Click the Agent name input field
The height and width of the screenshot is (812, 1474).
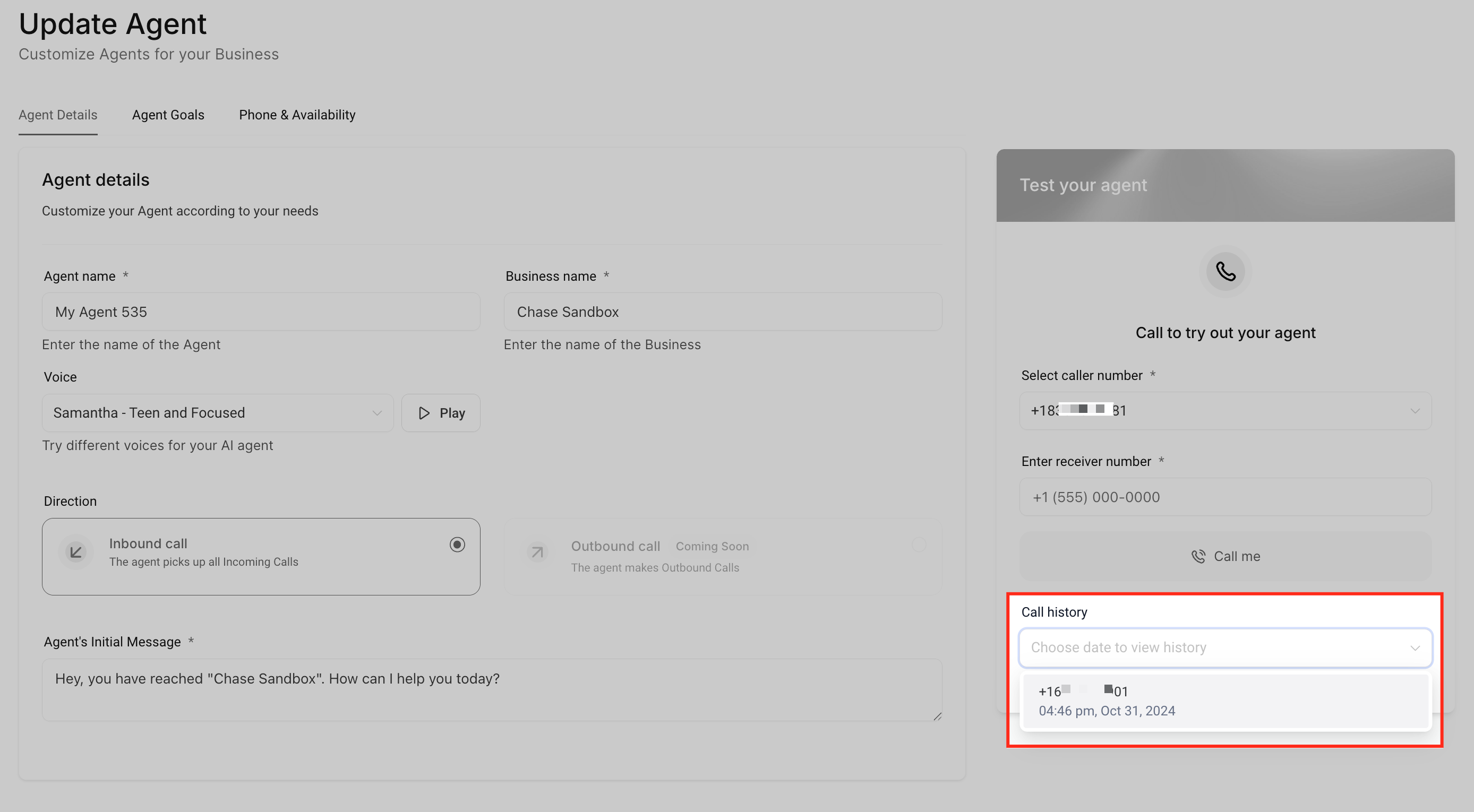[261, 312]
